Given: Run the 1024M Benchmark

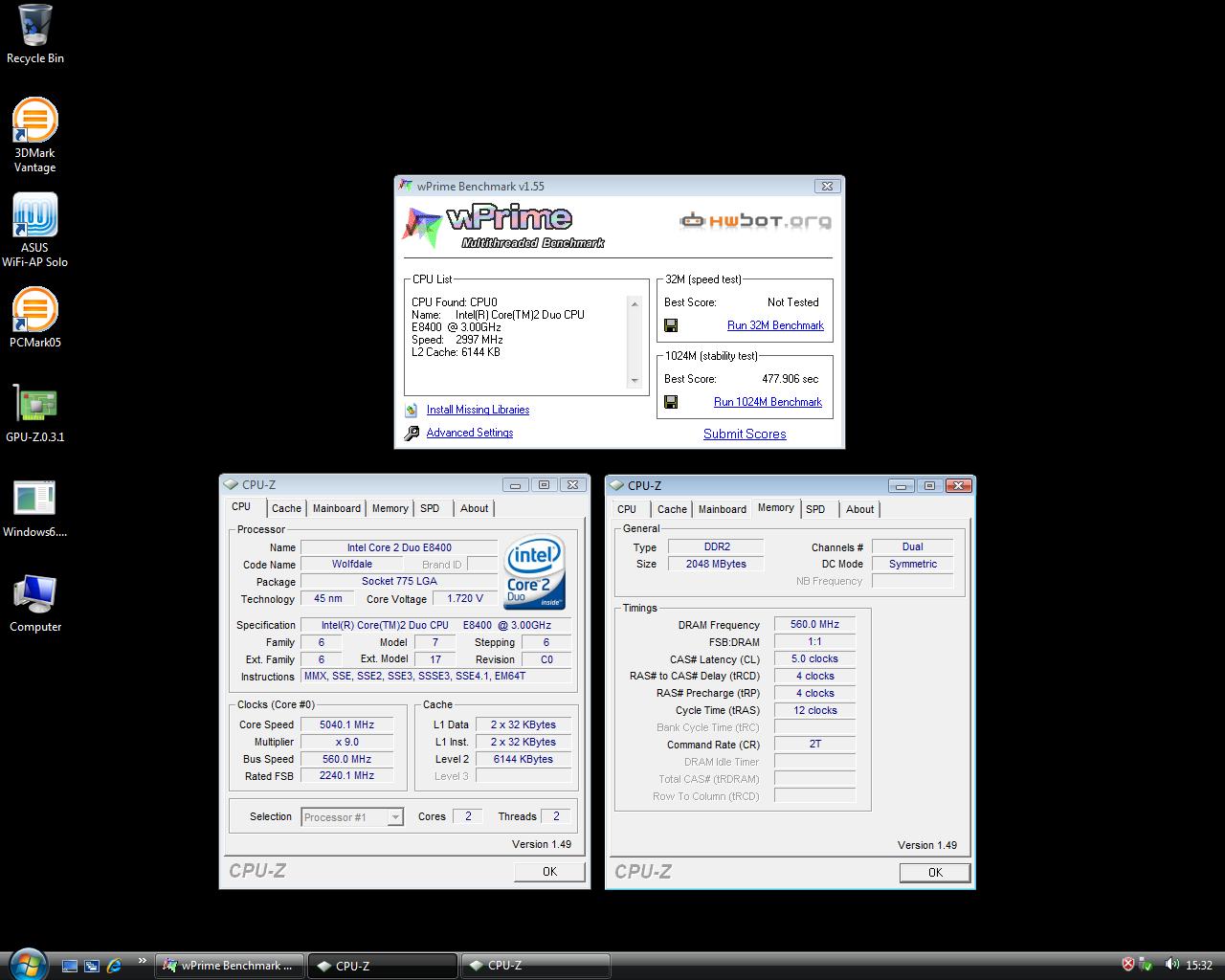Looking at the screenshot, I should tap(768, 402).
